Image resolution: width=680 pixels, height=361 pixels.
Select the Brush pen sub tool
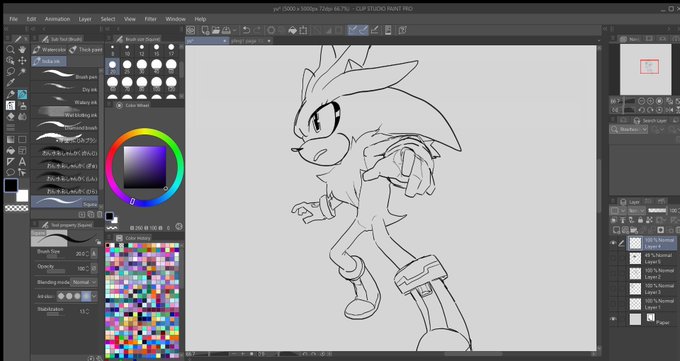[x=65, y=74]
